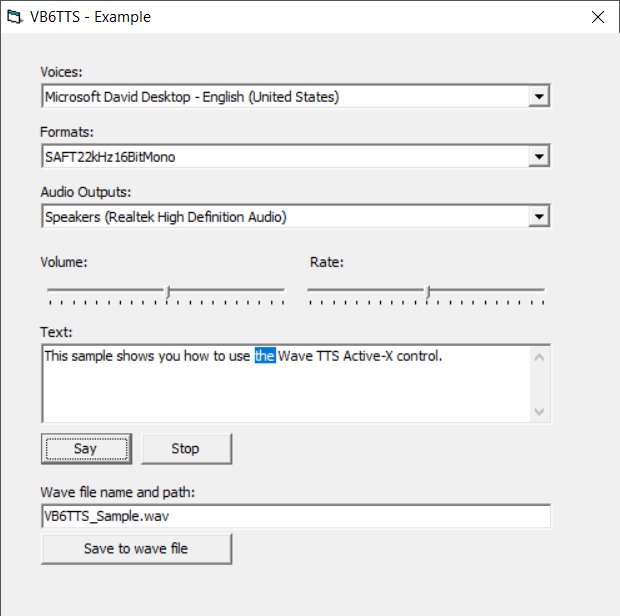Open the Voices dropdown arrow
Screen dimensions: 620x616
tap(539, 96)
